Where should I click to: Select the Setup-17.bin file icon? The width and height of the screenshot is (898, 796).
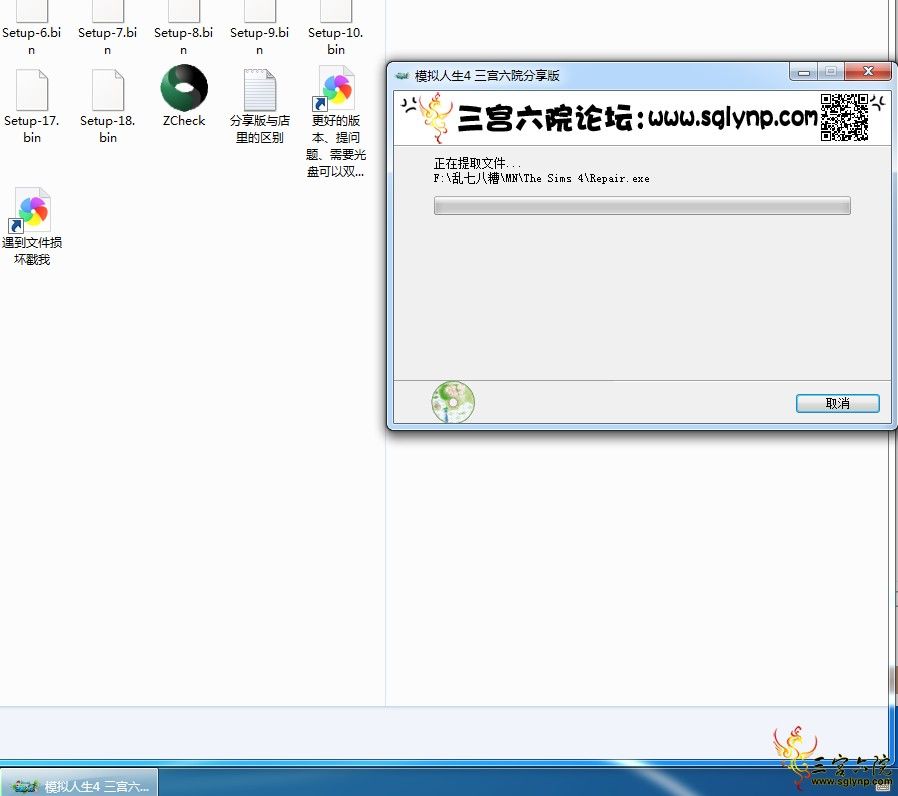click(x=32, y=90)
